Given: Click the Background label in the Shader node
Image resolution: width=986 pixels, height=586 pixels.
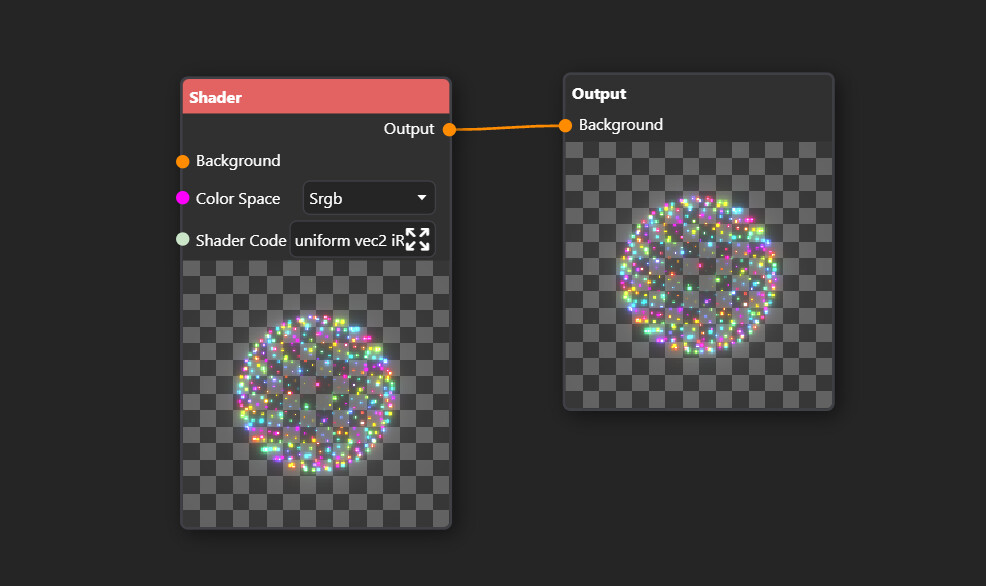Looking at the screenshot, I should tap(238, 161).
